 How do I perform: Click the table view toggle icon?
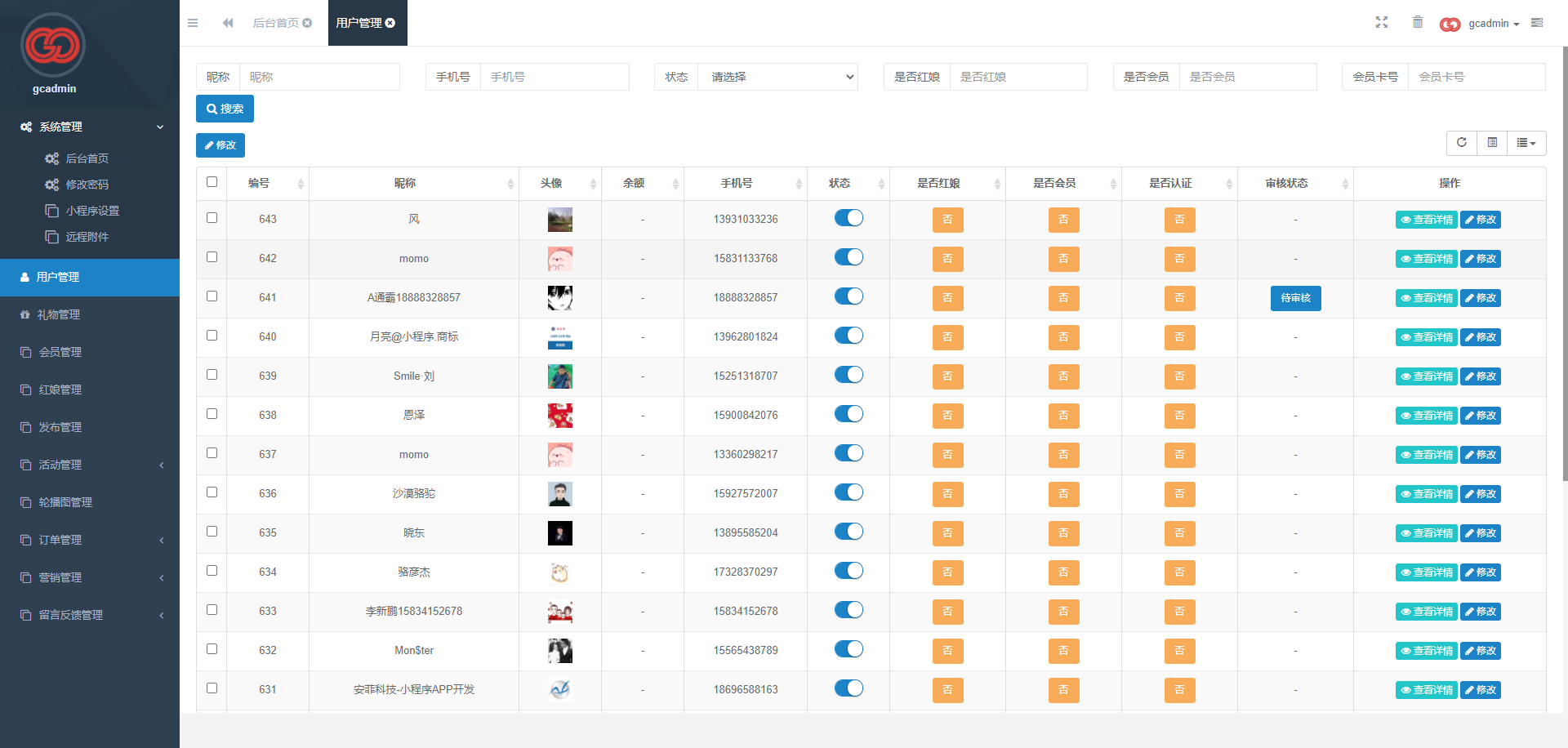click(1492, 143)
